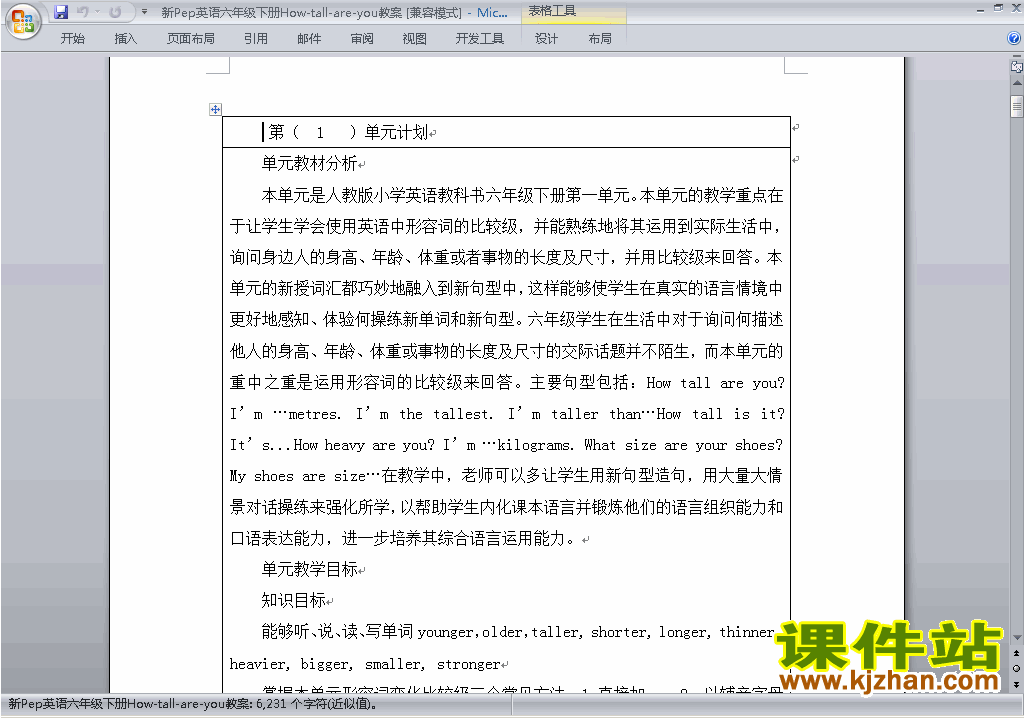The image size is (1024, 718).
Task: Click the vertical scrollbar thumb
Action: pos(1017,106)
